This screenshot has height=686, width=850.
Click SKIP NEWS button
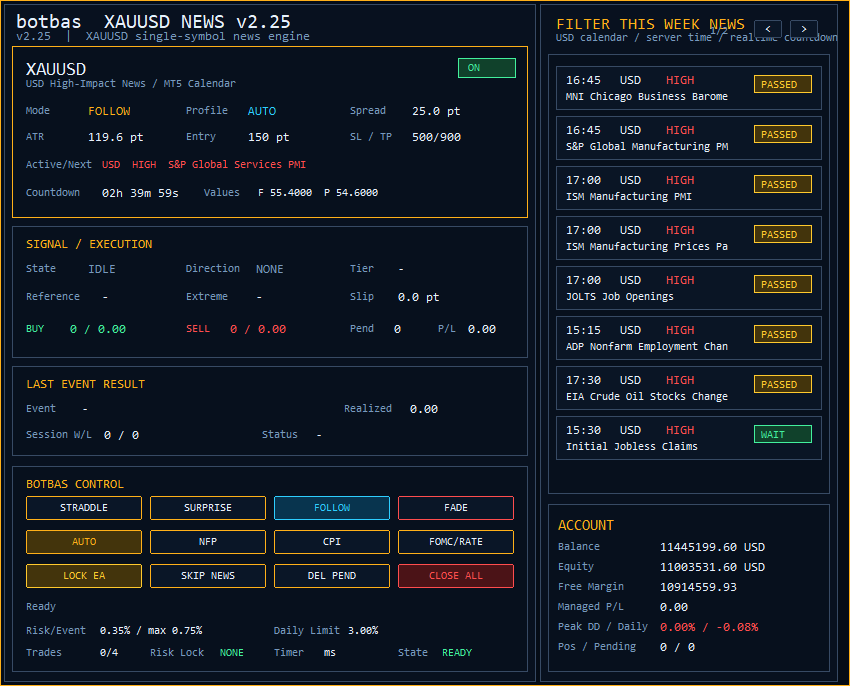point(208,575)
